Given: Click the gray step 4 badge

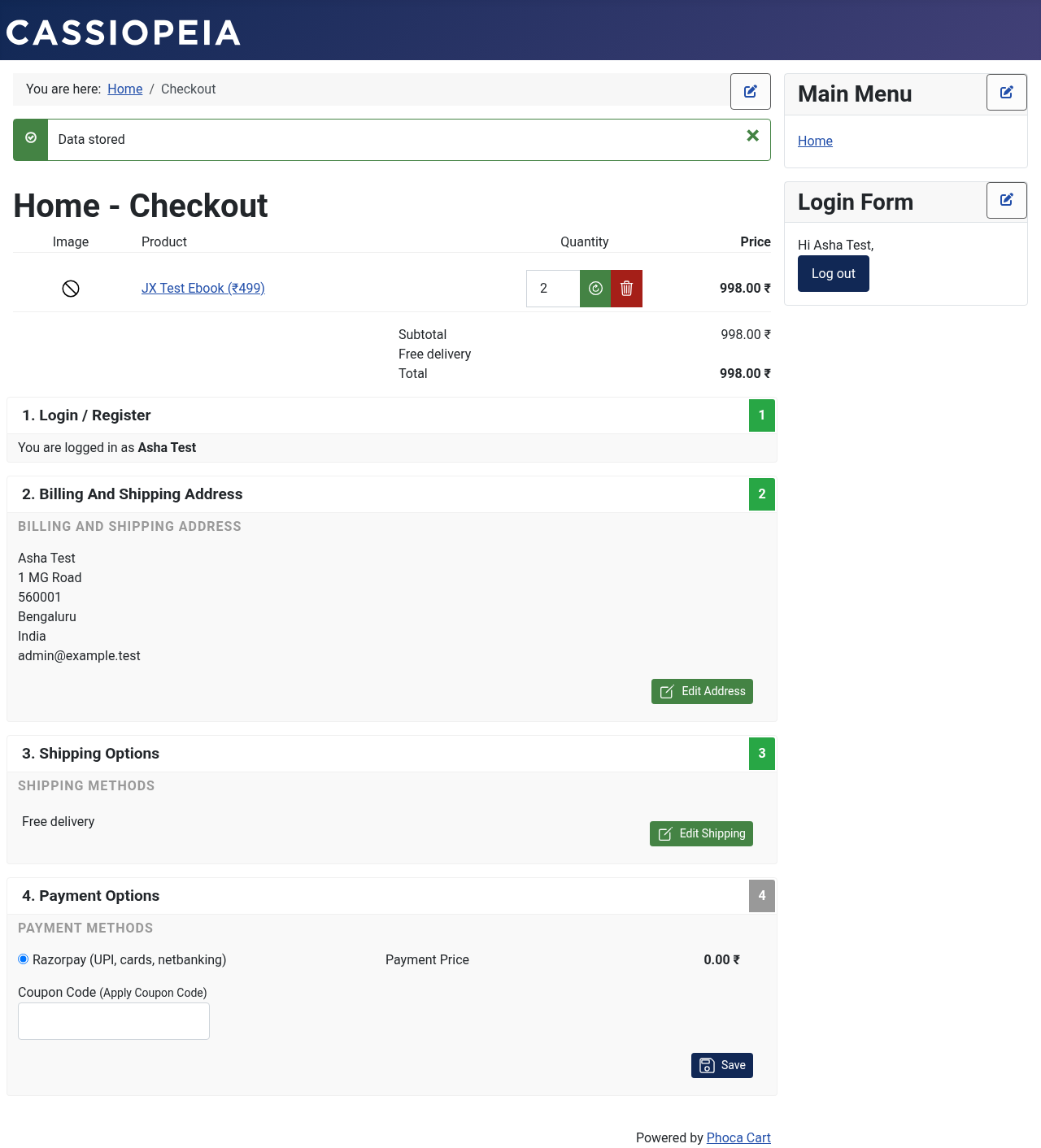Looking at the screenshot, I should [762, 896].
